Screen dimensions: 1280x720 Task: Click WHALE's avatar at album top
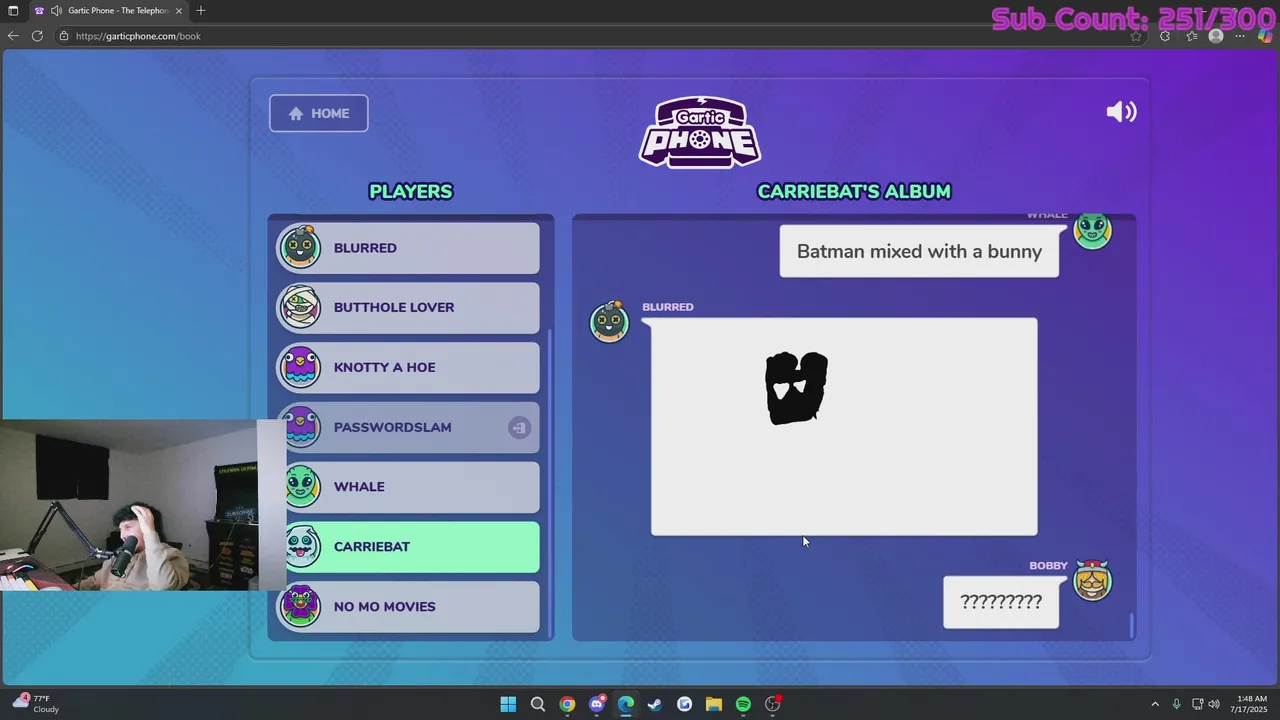tap(1092, 231)
